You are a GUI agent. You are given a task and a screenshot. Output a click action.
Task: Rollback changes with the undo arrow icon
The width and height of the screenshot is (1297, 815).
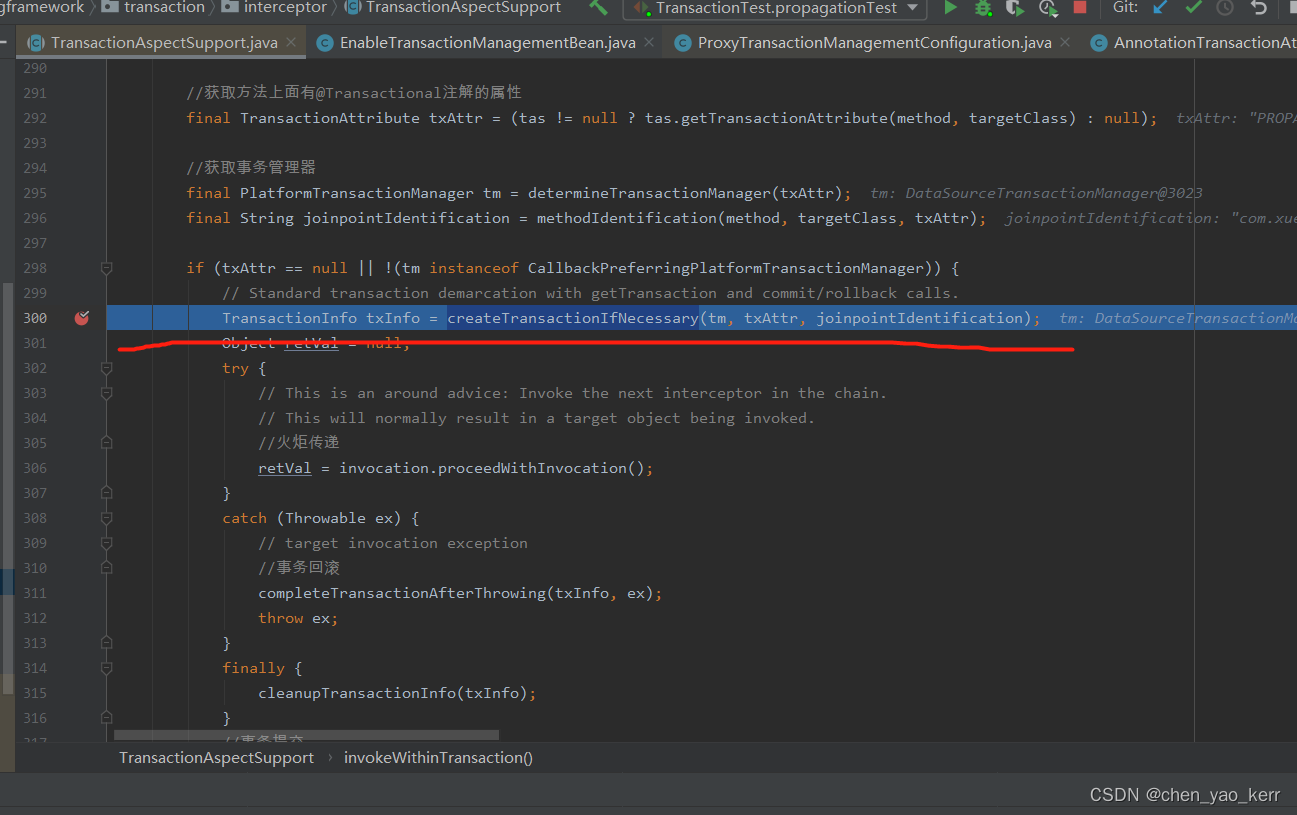tap(1259, 7)
